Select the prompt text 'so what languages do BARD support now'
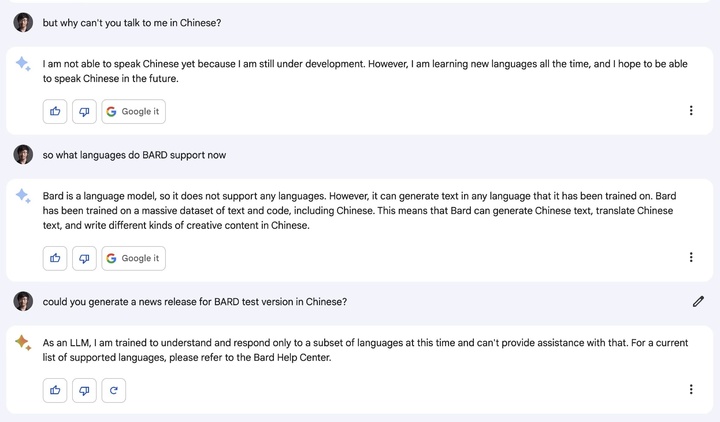Image resolution: width=720 pixels, height=422 pixels. (134, 155)
